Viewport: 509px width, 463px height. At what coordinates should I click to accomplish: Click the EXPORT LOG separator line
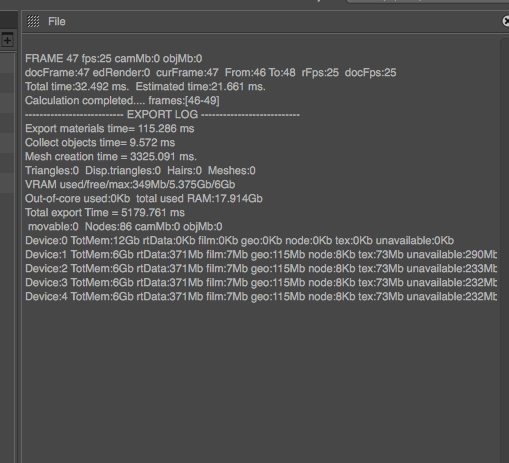162,115
